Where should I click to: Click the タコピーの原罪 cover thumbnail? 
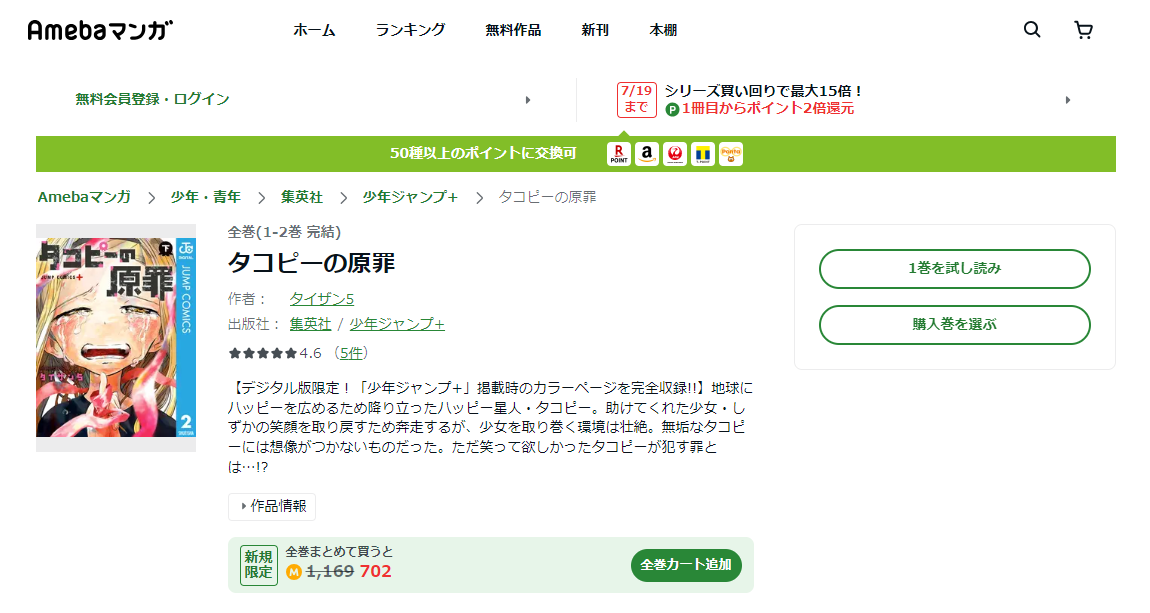click(x=116, y=337)
